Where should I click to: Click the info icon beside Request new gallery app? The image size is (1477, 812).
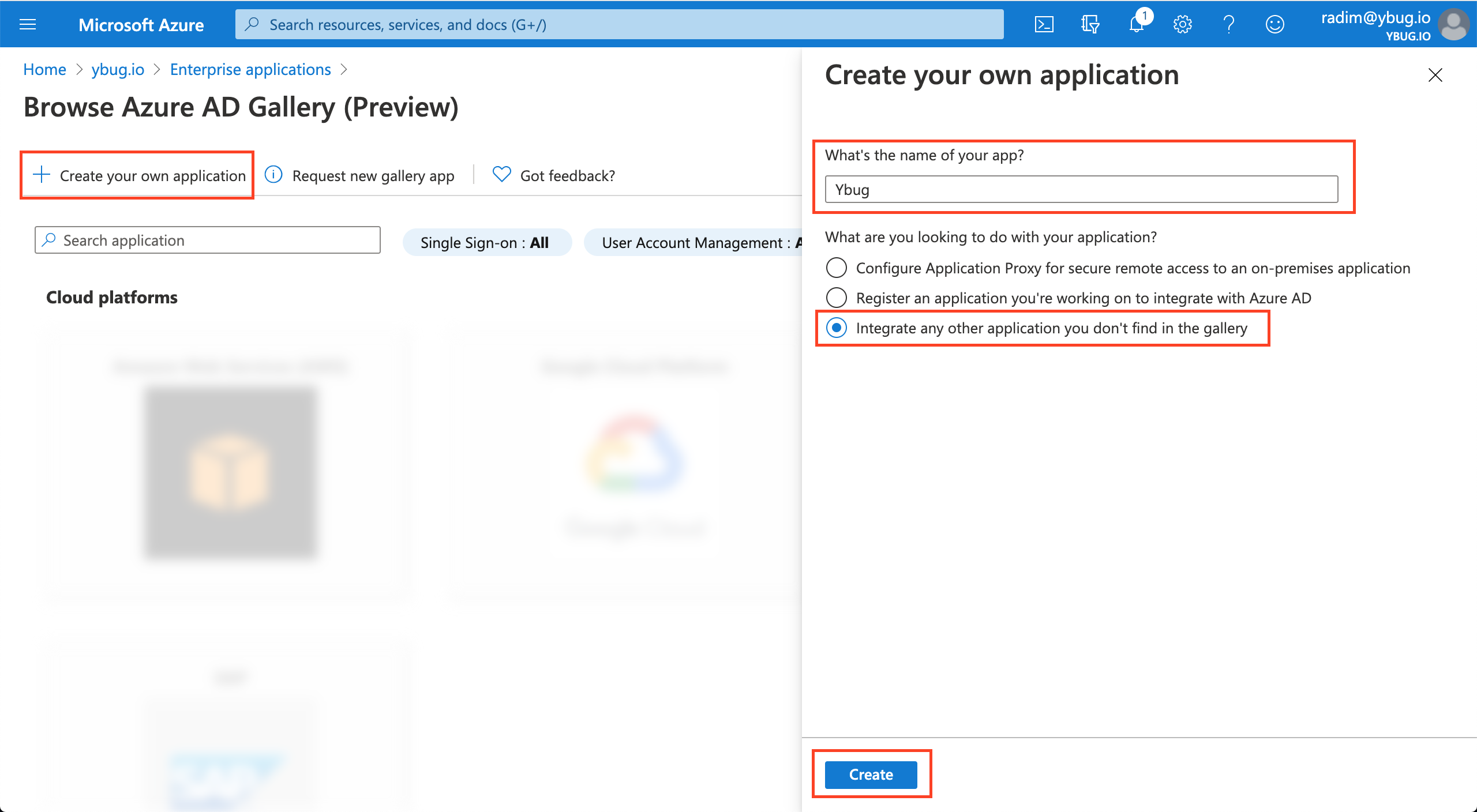273,174
